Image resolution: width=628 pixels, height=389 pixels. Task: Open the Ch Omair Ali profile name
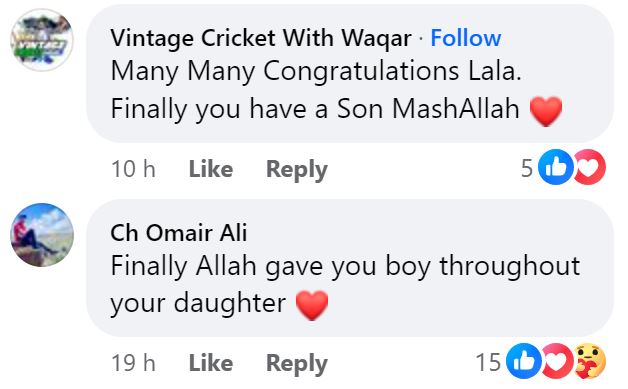(x=179, y=233)
